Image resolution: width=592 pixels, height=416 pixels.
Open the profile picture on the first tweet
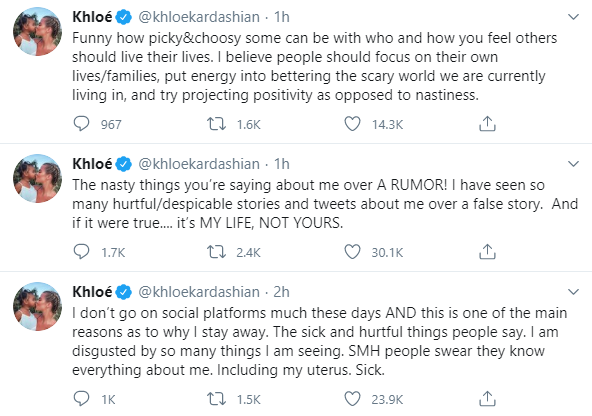pos(37,31)
